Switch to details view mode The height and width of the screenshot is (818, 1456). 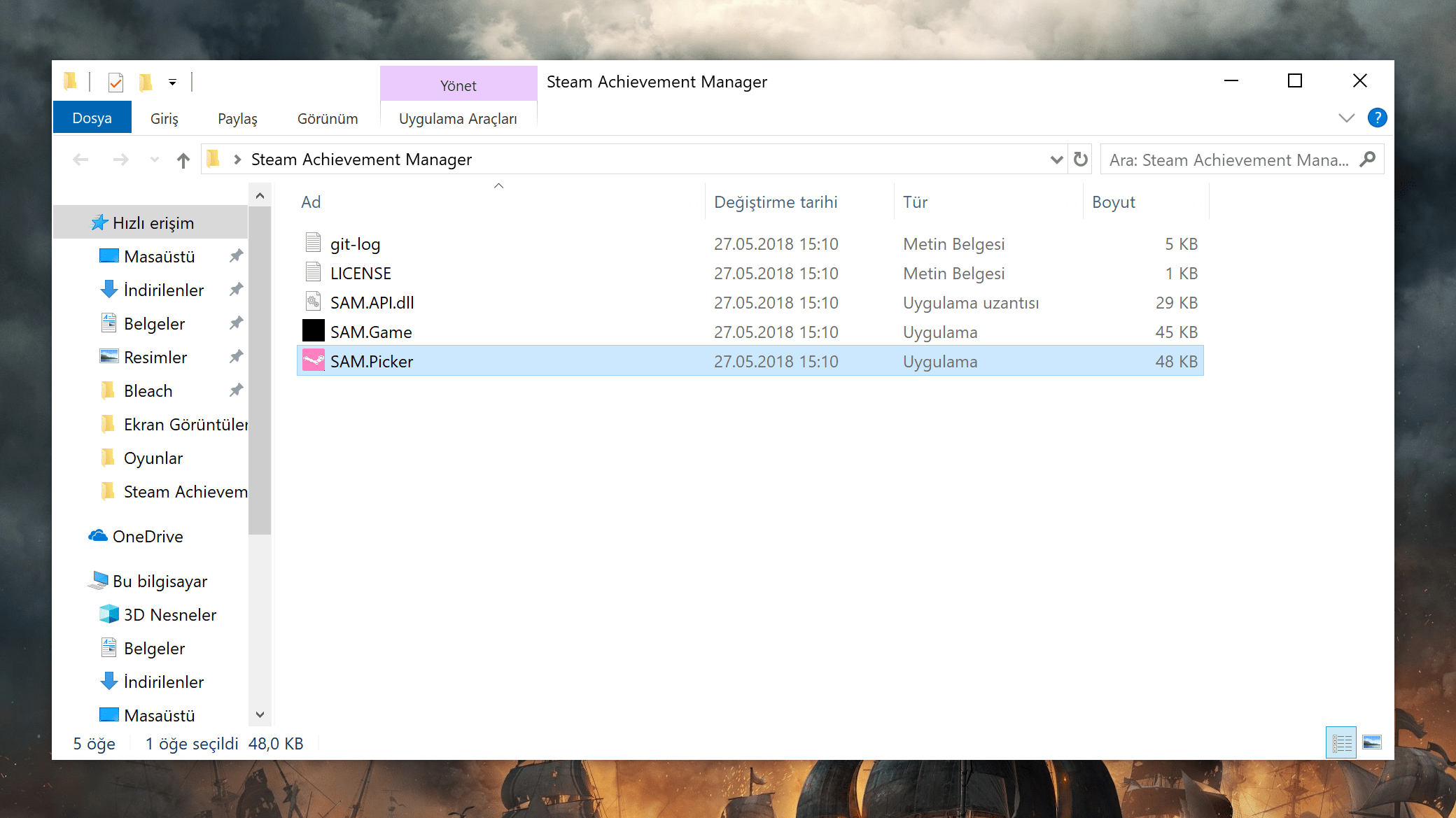pos(1341,742)
